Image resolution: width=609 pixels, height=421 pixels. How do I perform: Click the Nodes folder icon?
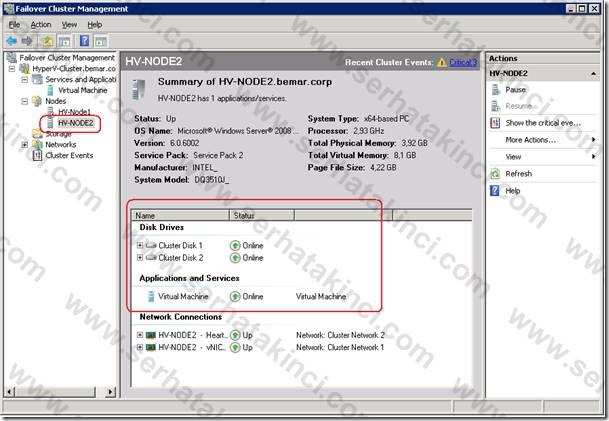[37, 101]
